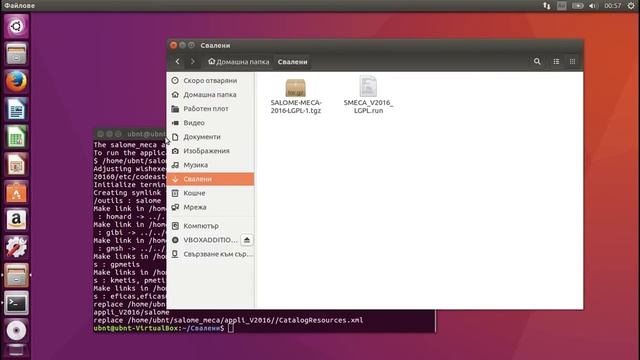Image resolution: width=640 pixels, height=360 pixels.
Task: Open keyboard layout indicator
Action: coord(562,6)
